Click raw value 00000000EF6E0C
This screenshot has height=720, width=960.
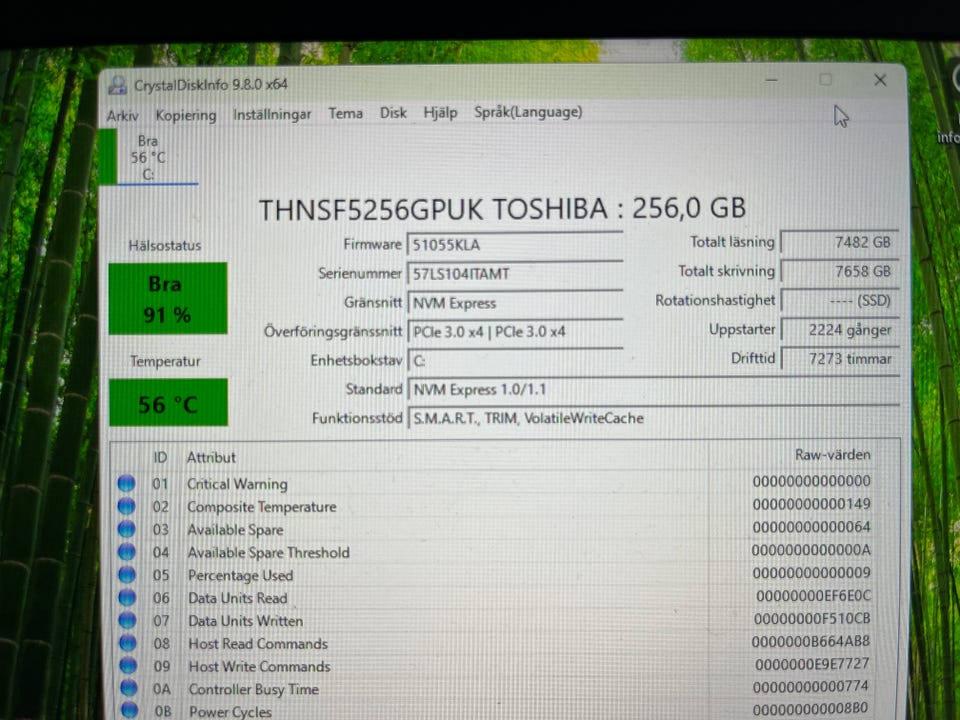click(813, 596)
